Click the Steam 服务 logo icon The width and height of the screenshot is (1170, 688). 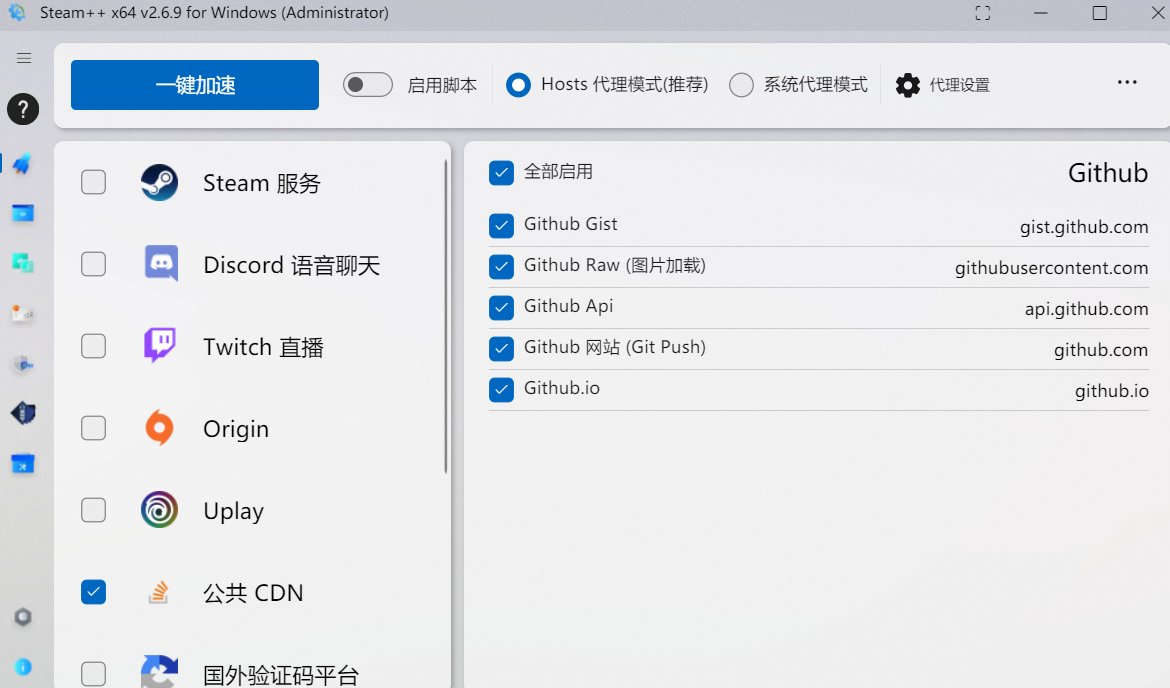point(159,182)
